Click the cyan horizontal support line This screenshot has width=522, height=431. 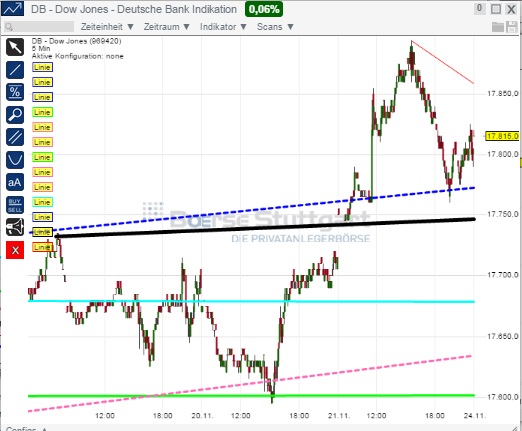click(252, 301)
